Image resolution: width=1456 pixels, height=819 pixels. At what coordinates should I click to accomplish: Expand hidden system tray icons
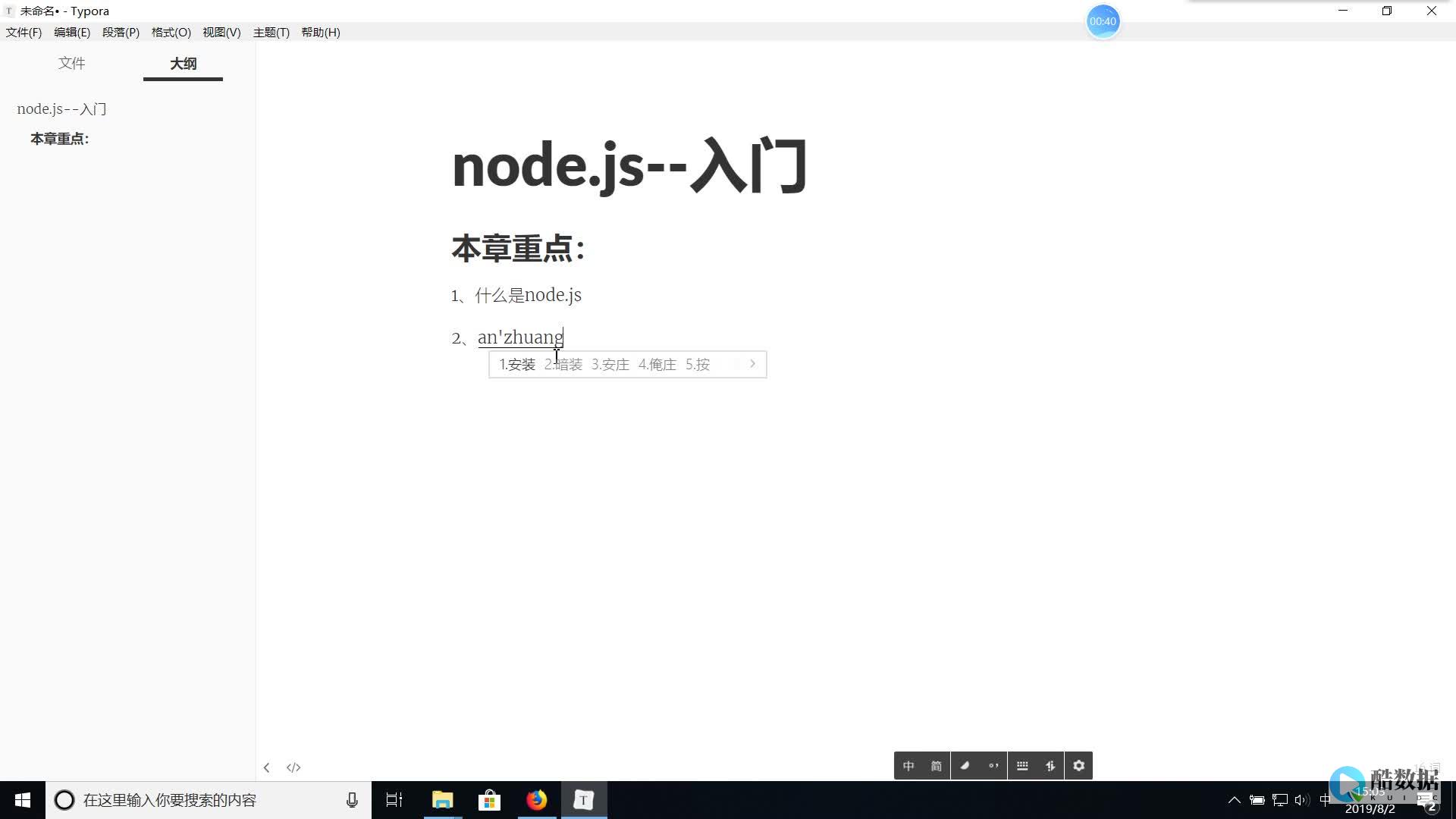coord(1234,800)
